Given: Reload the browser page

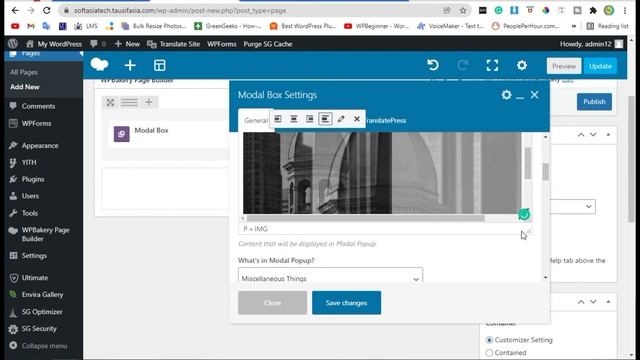Looking at the screenshot, I should pos(47,10).
